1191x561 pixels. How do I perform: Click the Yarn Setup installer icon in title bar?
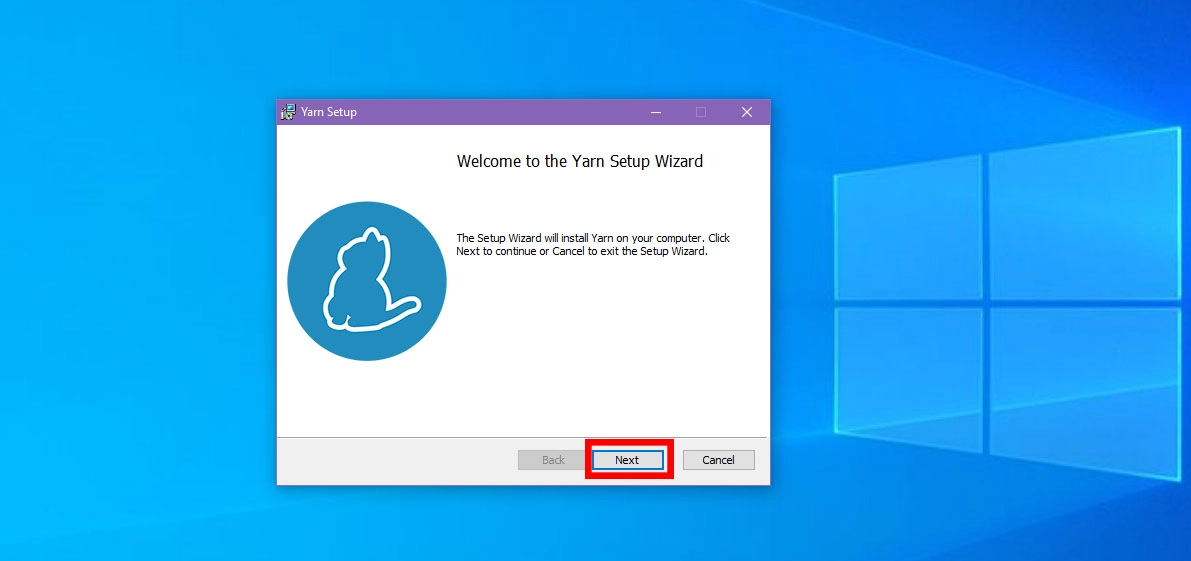click(288, 112)
